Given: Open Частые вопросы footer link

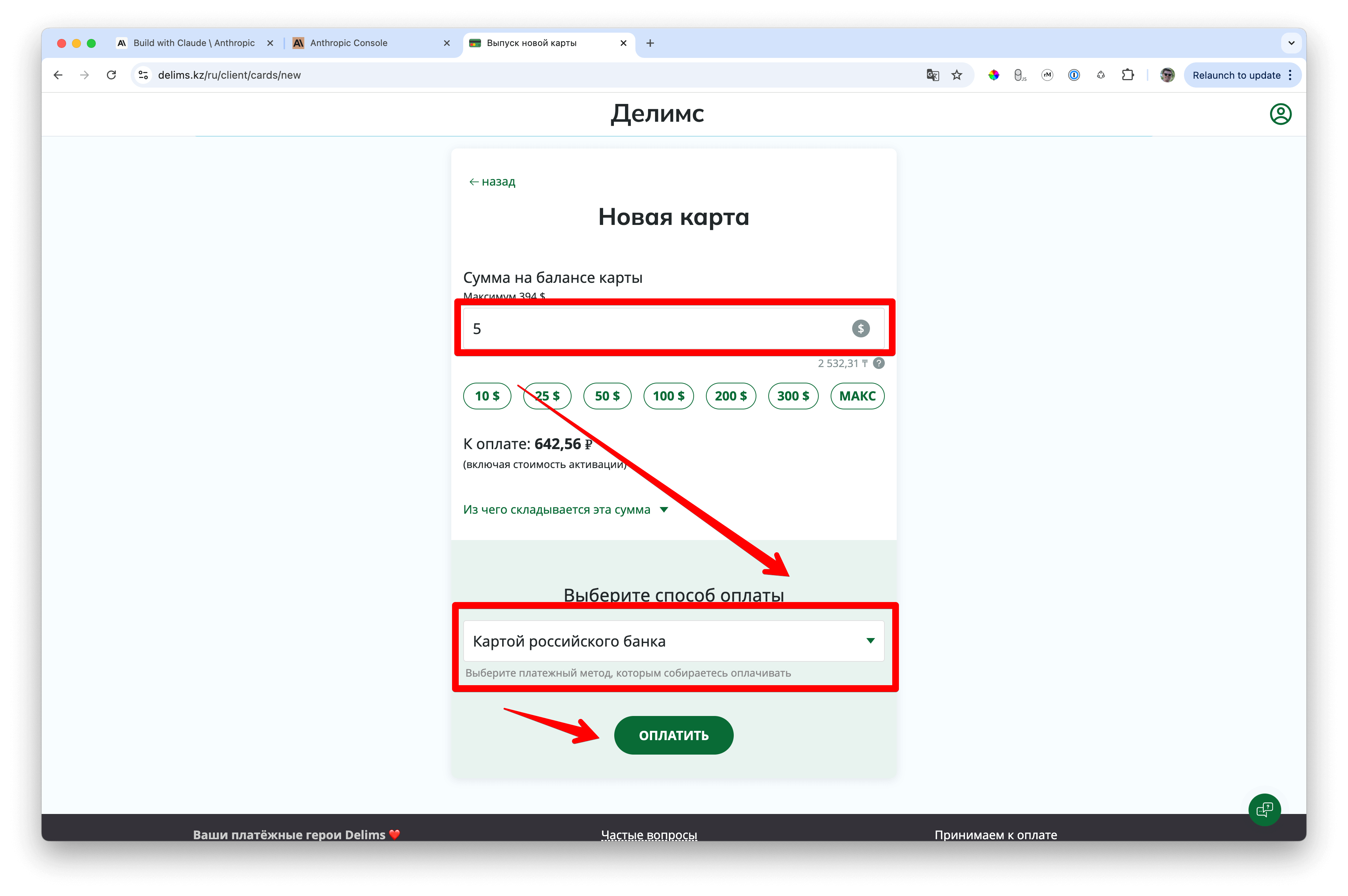Looking at the screenshot, I should coord(648,835).
